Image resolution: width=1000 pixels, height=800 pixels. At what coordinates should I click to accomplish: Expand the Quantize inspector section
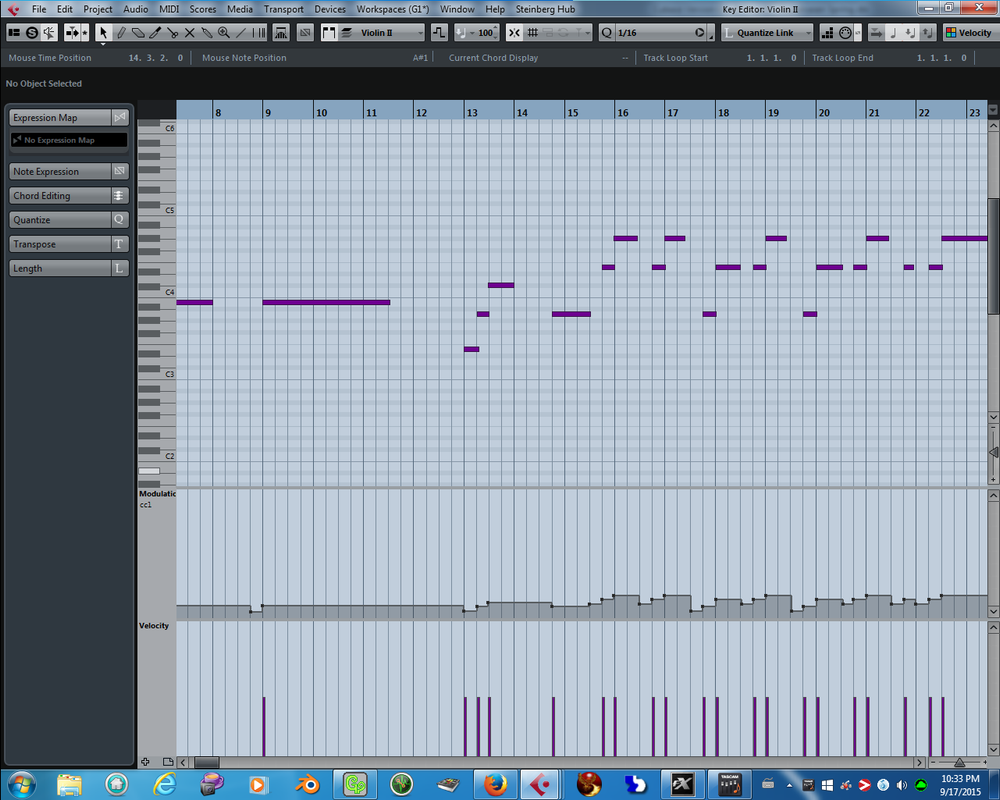69,219
